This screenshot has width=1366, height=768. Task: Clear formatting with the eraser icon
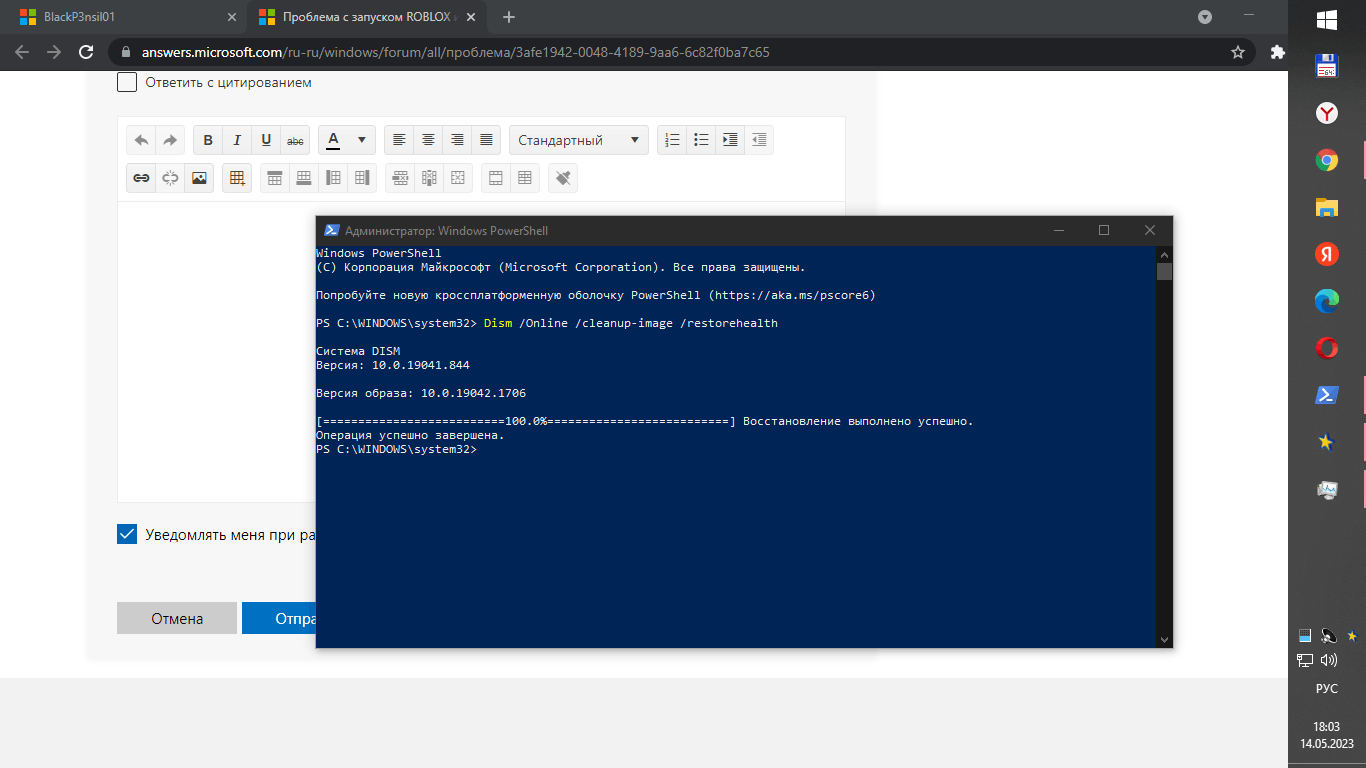(x=563, y=178)
